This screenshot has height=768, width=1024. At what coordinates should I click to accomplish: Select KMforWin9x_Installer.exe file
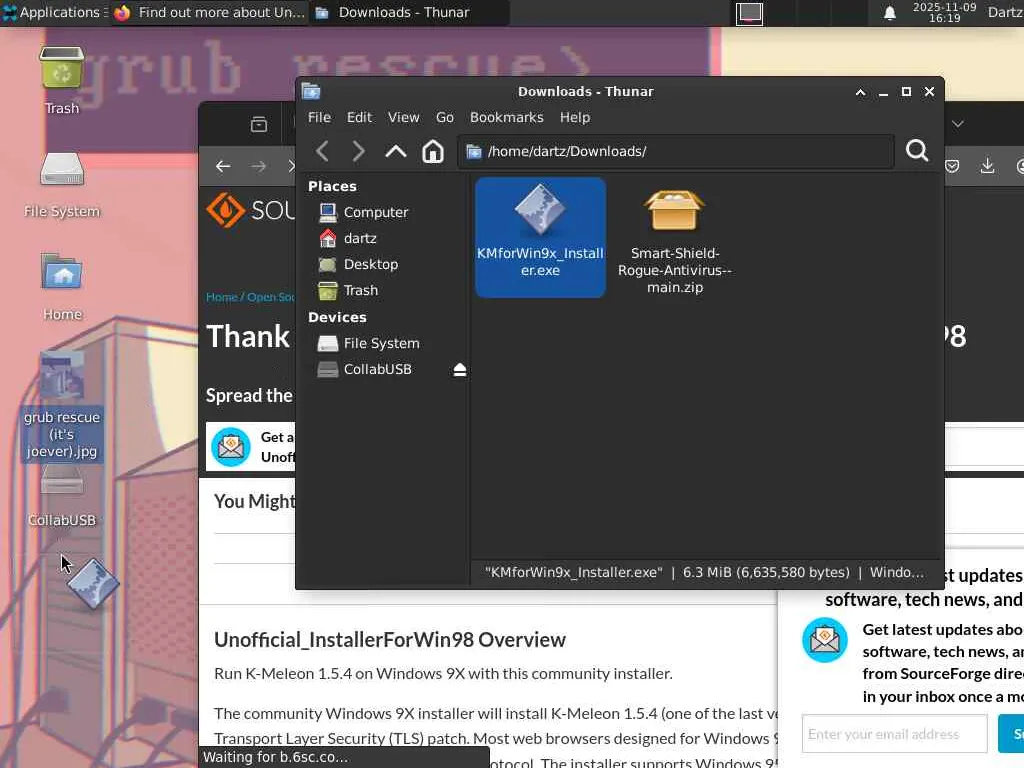tap(540, 237)
